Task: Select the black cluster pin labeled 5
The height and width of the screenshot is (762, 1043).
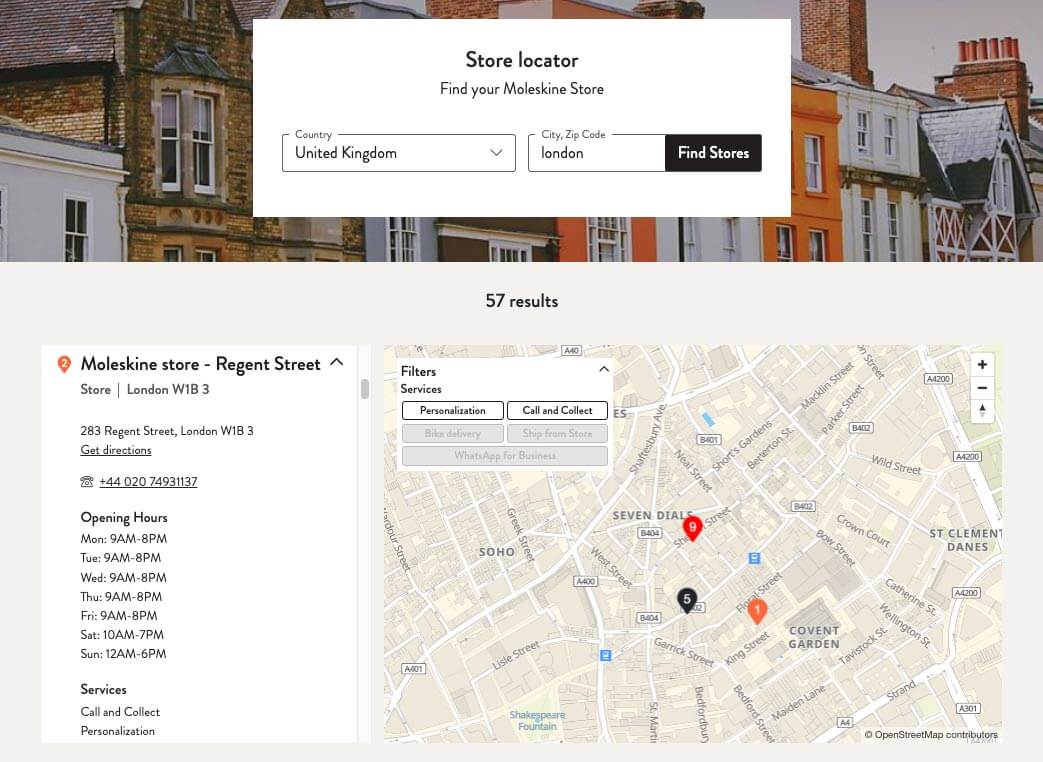Action: click(x=687, y=599)
